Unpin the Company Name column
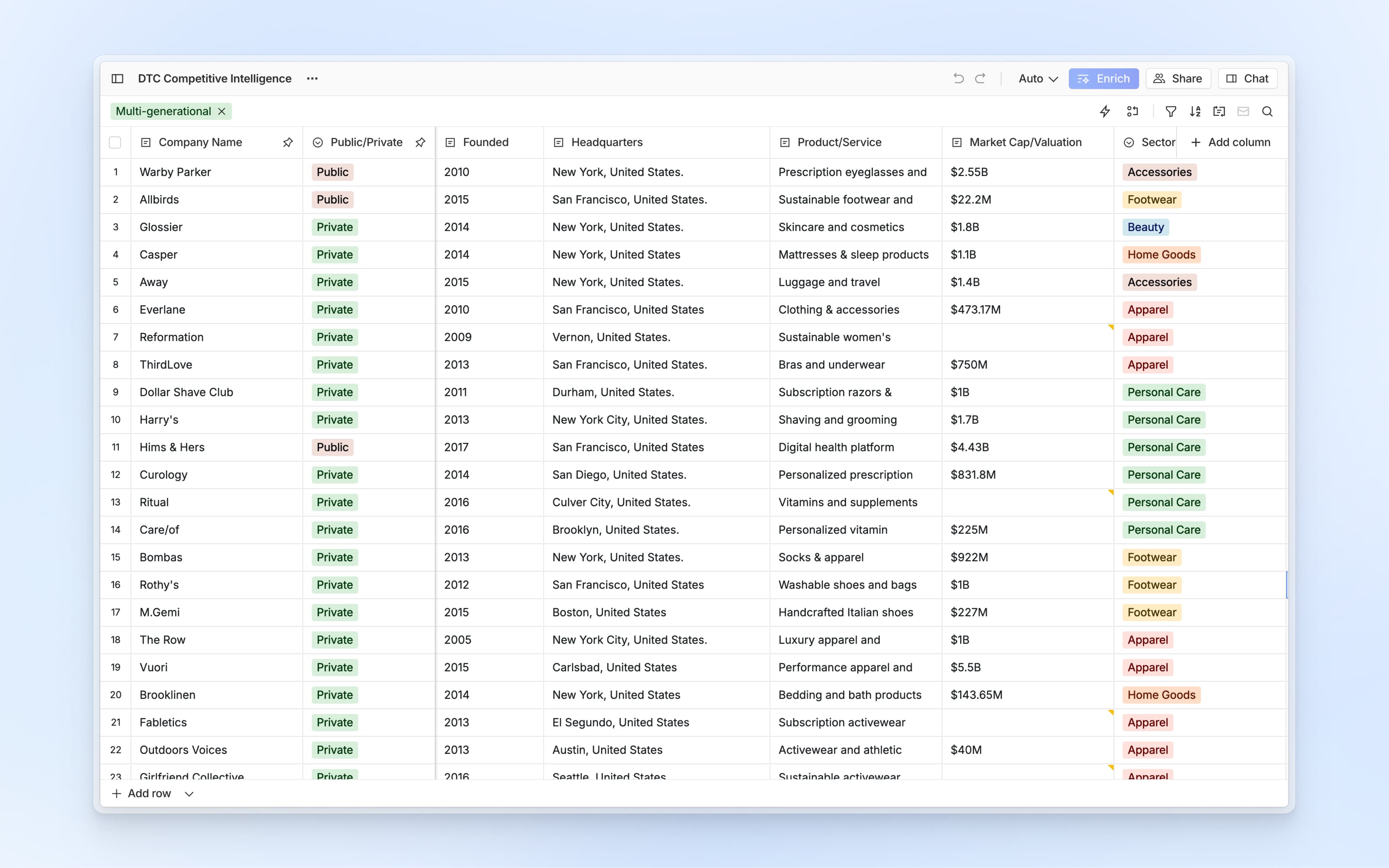Screen dimensions: 1389x868 287,142
